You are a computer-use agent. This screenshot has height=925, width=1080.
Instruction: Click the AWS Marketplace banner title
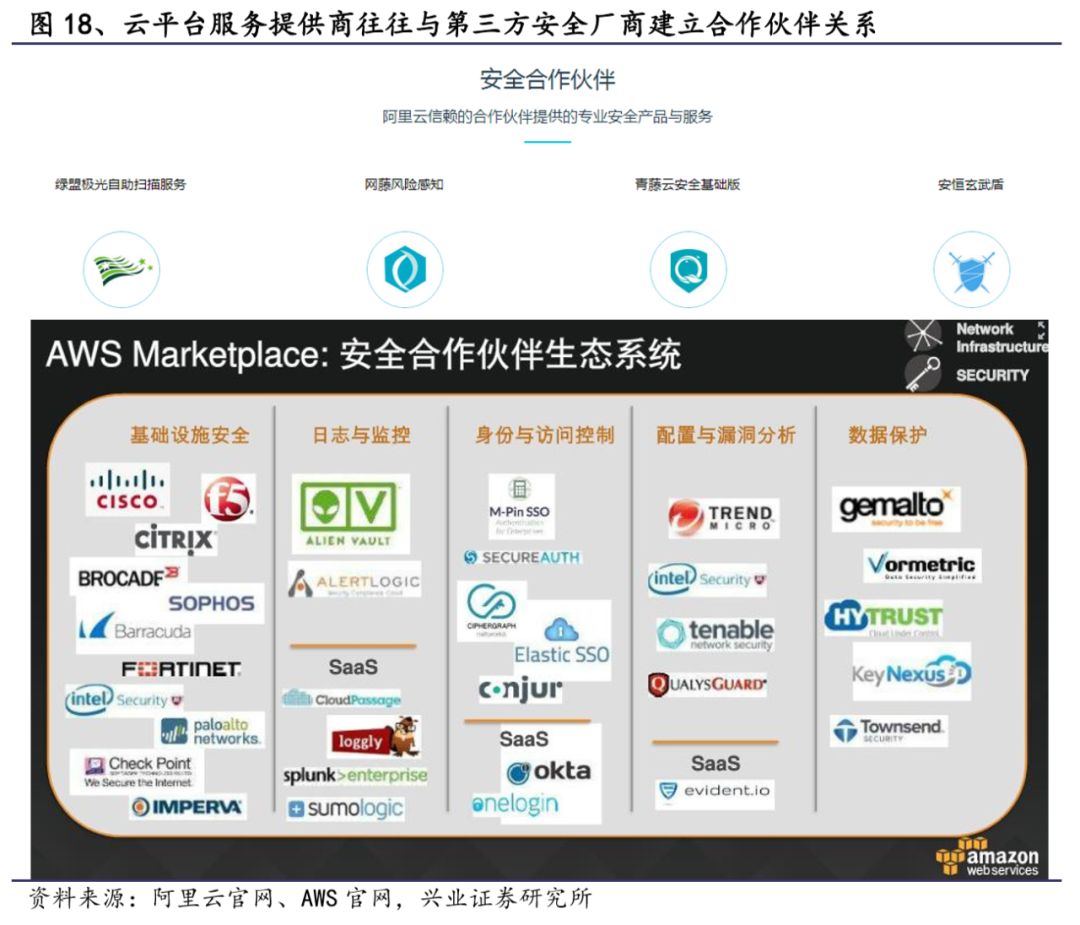364,355
